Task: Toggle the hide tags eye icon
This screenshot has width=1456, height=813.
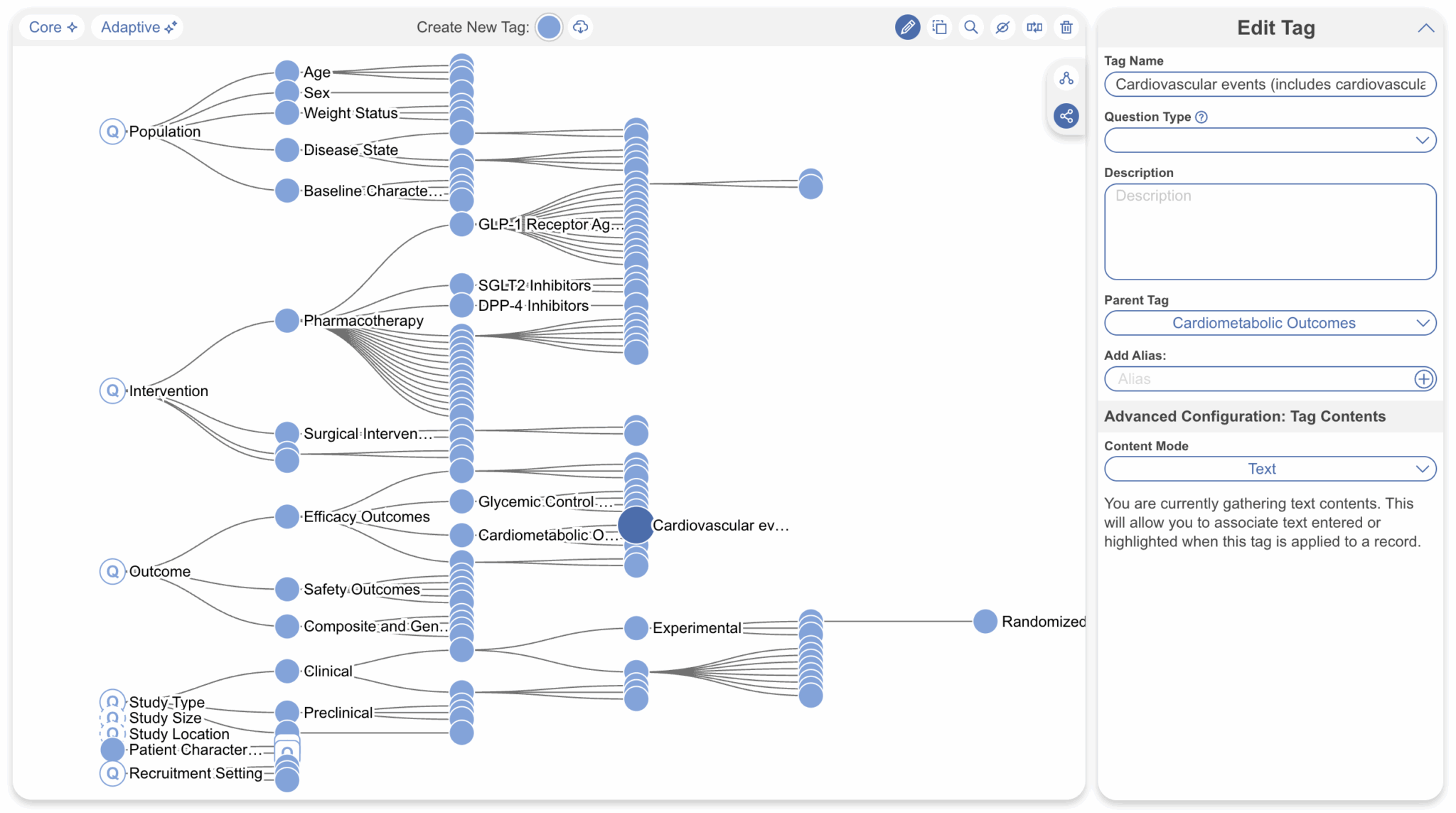Action: [x=1002, y=27]
